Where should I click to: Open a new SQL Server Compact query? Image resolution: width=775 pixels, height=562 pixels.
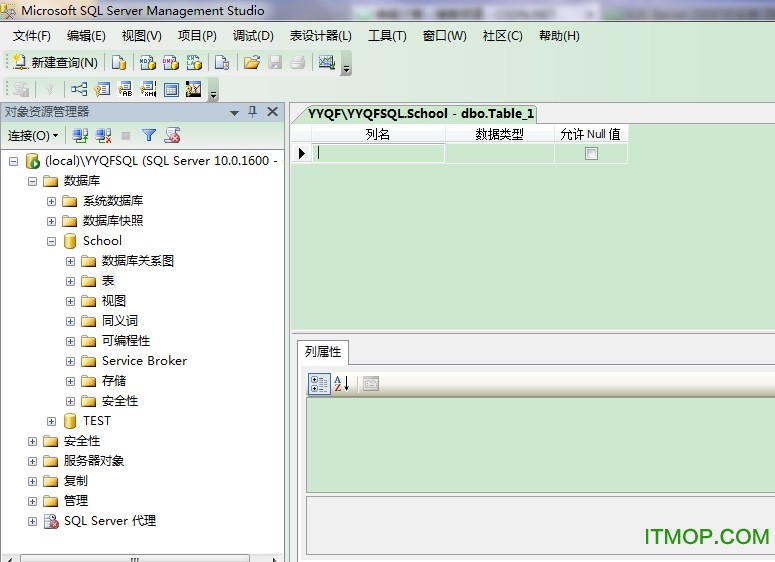[222, 62]
